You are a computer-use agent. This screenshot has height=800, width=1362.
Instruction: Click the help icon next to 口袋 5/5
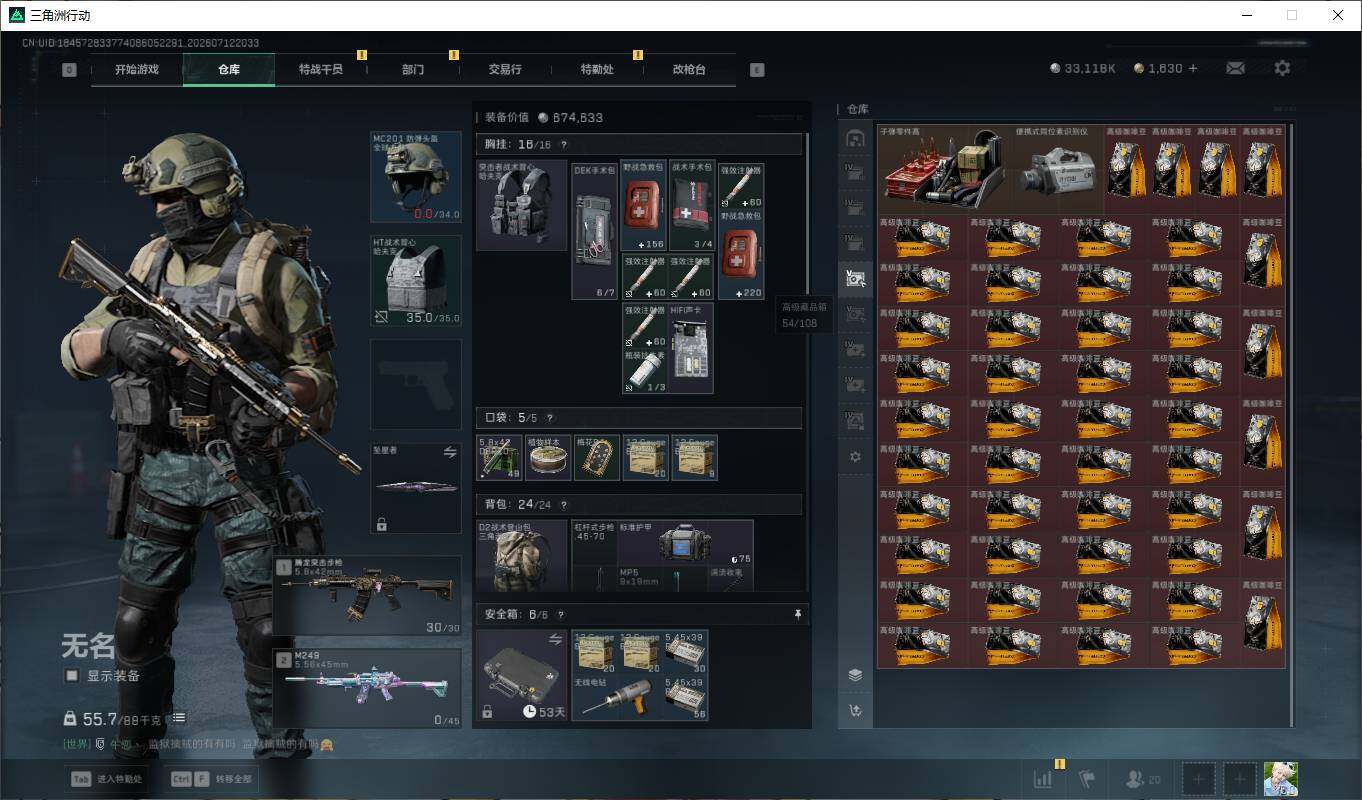(549, 418)
